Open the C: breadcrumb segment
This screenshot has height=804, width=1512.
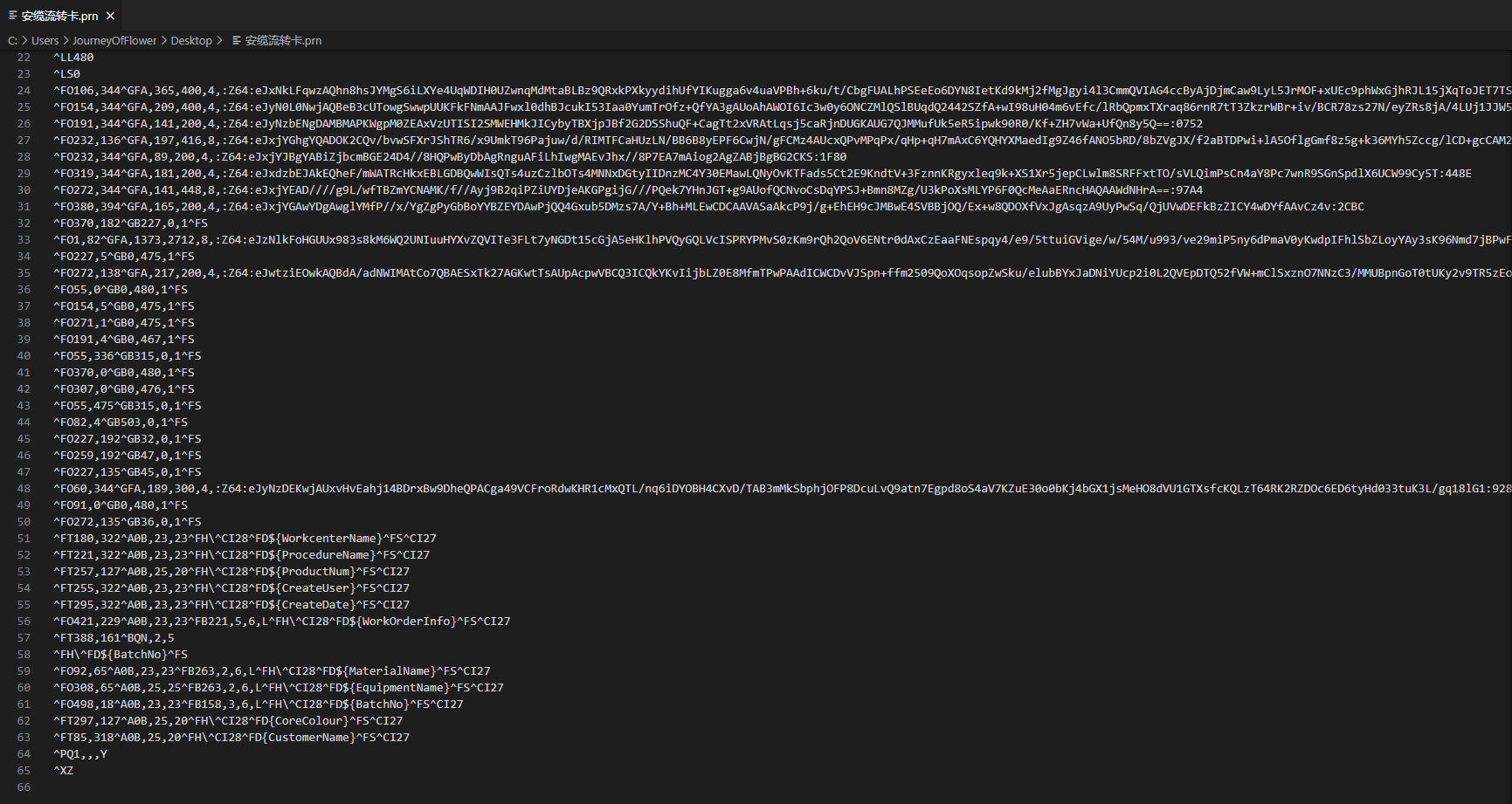[12, 40]
